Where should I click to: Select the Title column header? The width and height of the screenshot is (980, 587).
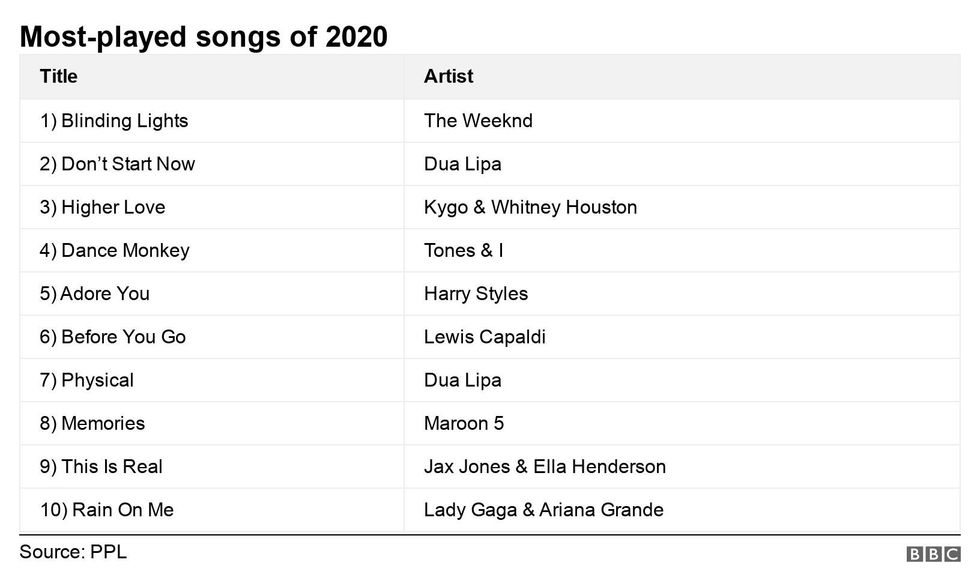(59, 76)
